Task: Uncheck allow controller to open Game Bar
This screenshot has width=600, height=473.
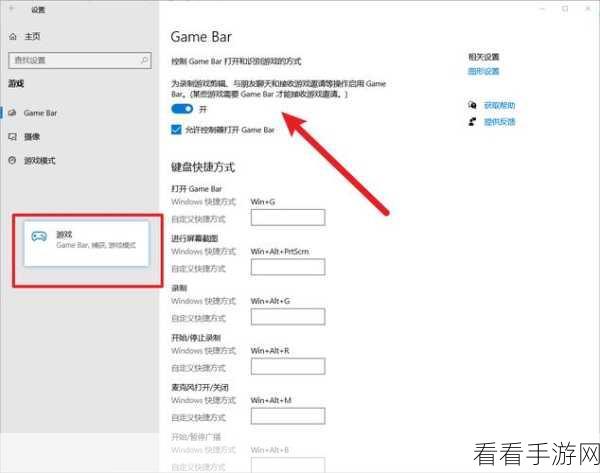Action: coord(176,129)
